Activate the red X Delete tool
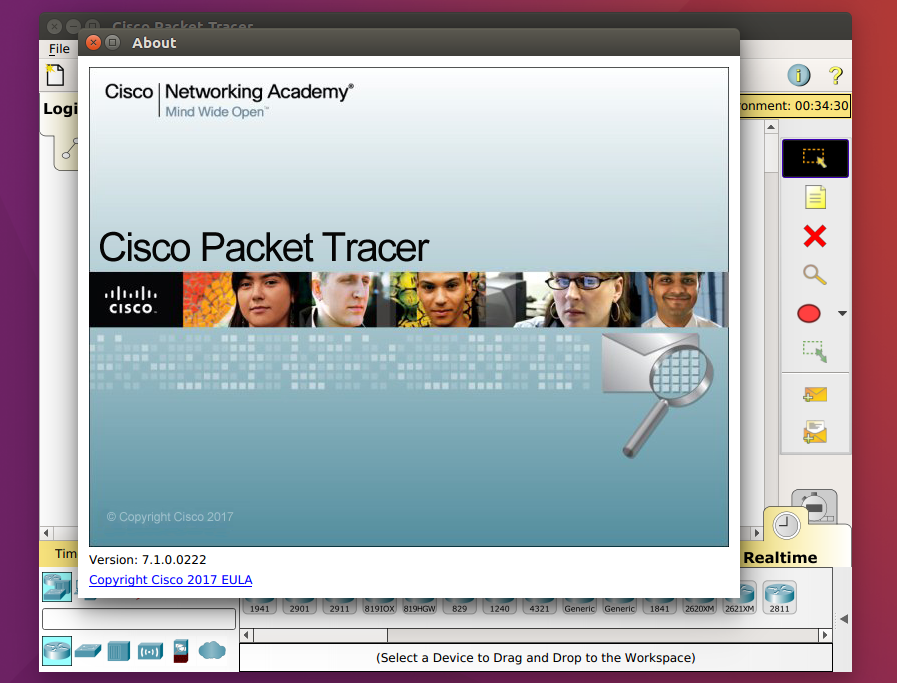This screenshot has height=683, width=897. click(815, 236)
